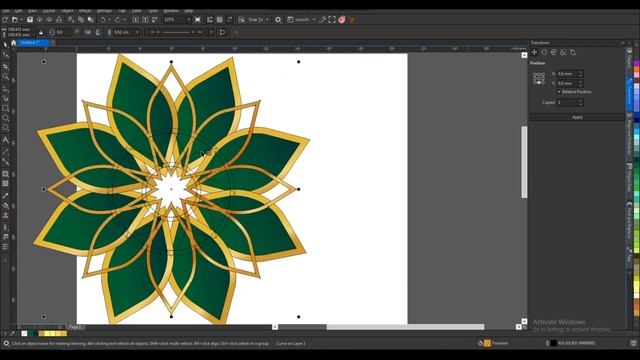Click the Y position input field
The image size is (640, 360).
(567, 83)
